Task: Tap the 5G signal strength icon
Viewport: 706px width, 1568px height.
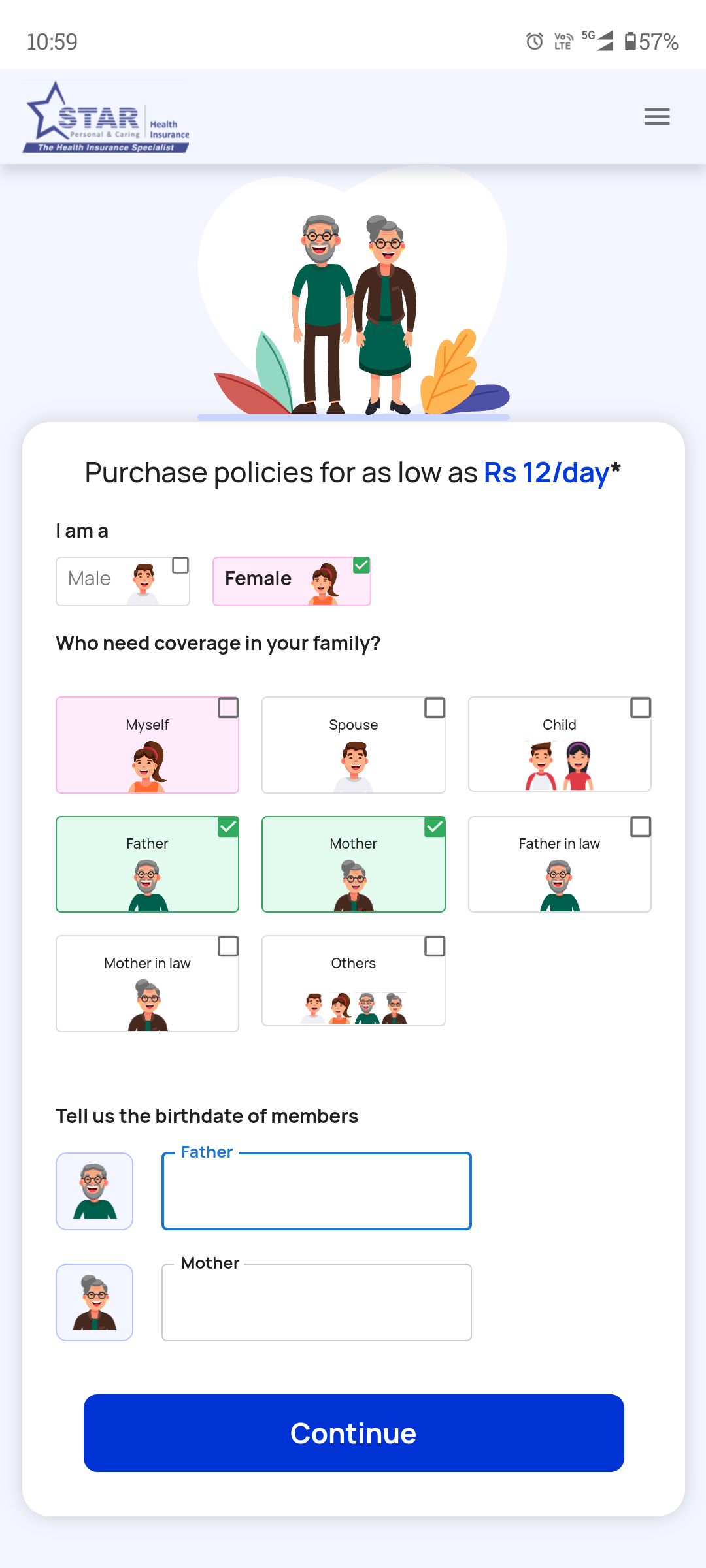Action: tap(599, 41)
